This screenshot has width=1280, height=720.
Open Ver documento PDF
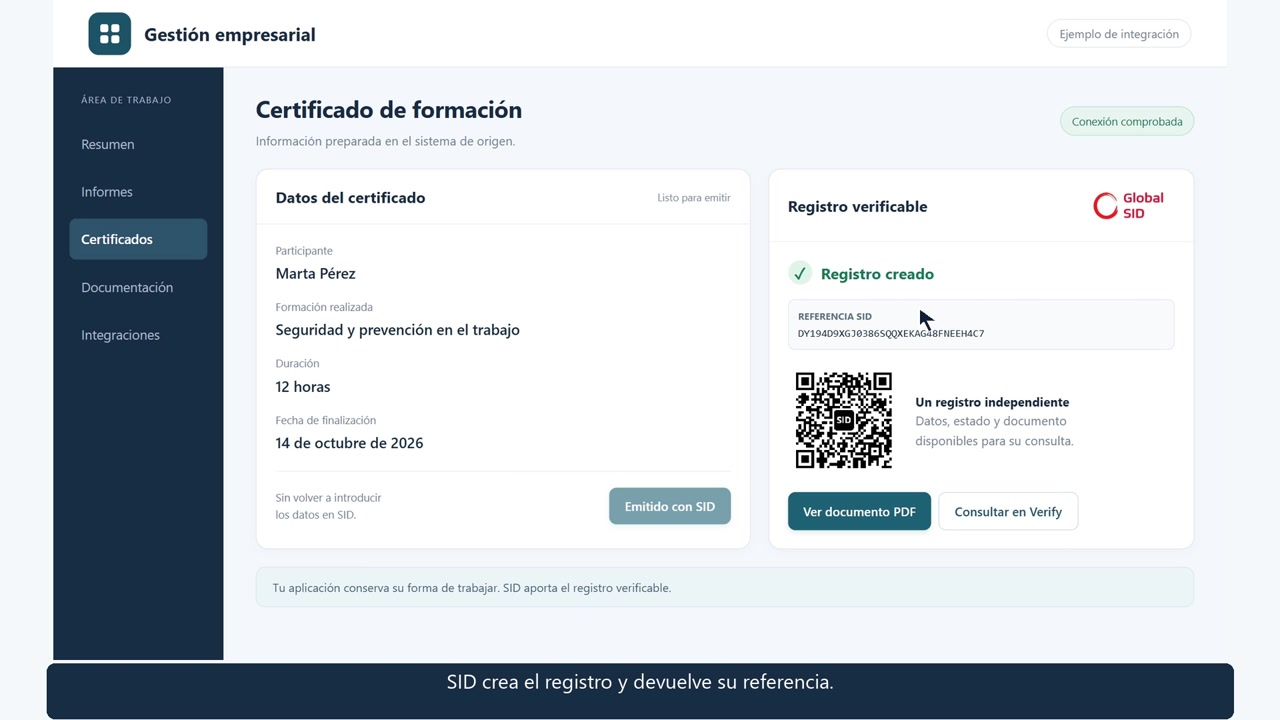[x=859, y=511]
